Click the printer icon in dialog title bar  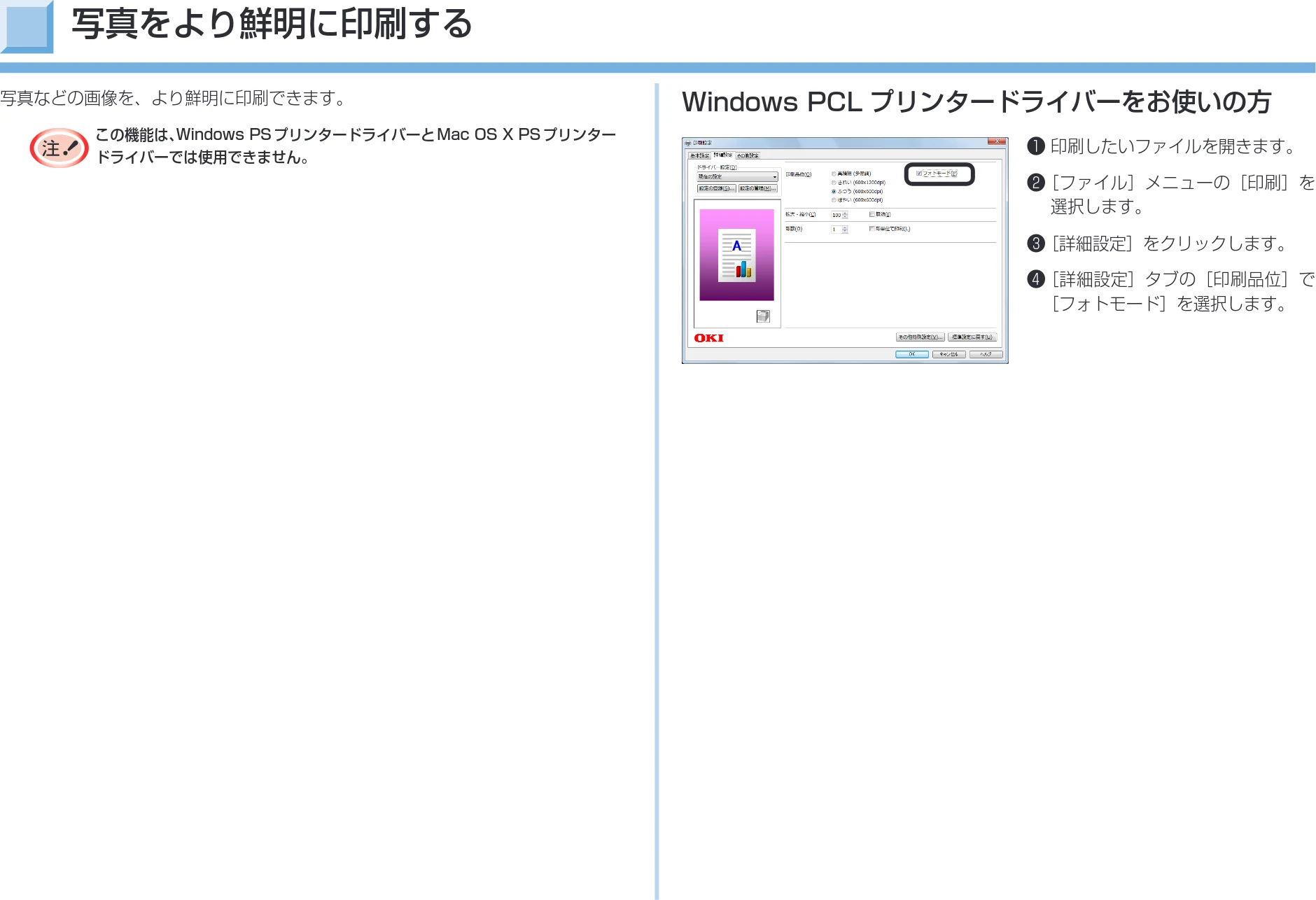tap(688, 143)
